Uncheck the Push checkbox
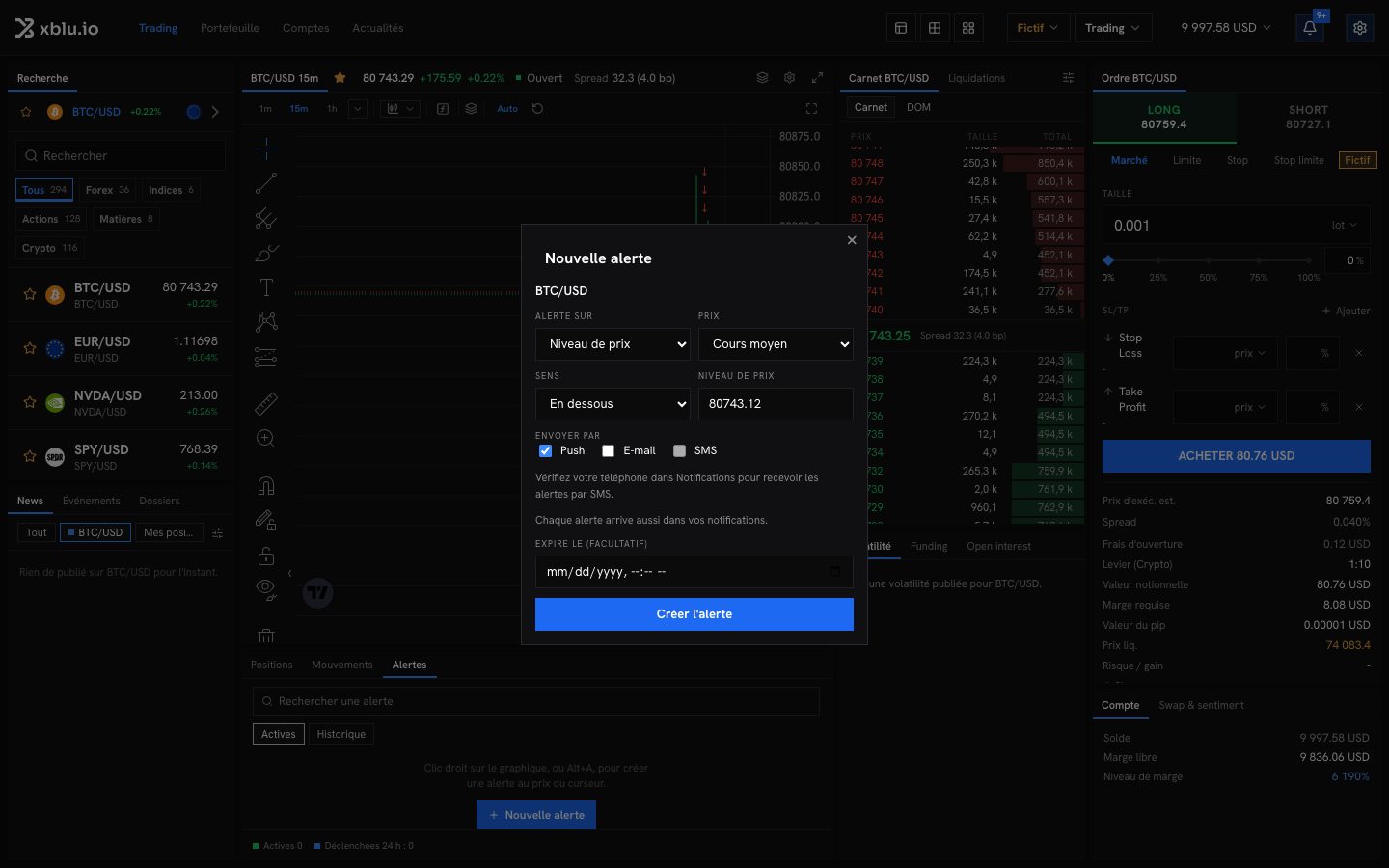The image size is (1389, 868). tap(545, 450)
